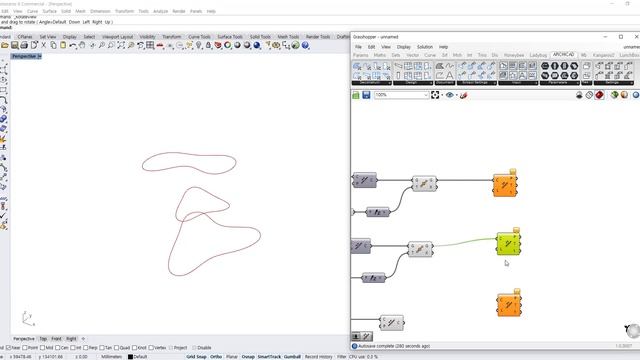Switch to the Honeybee tab in Grasshopper
Screen dimensions: 640x360
(x=514, y=55)
